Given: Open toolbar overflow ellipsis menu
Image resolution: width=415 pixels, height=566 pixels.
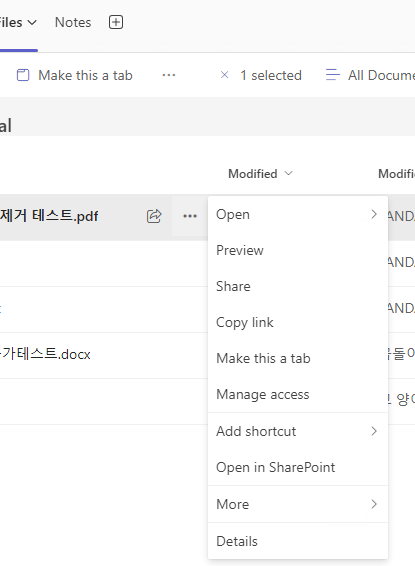Looking at the screenshot, I should click(x=169, y=75).
